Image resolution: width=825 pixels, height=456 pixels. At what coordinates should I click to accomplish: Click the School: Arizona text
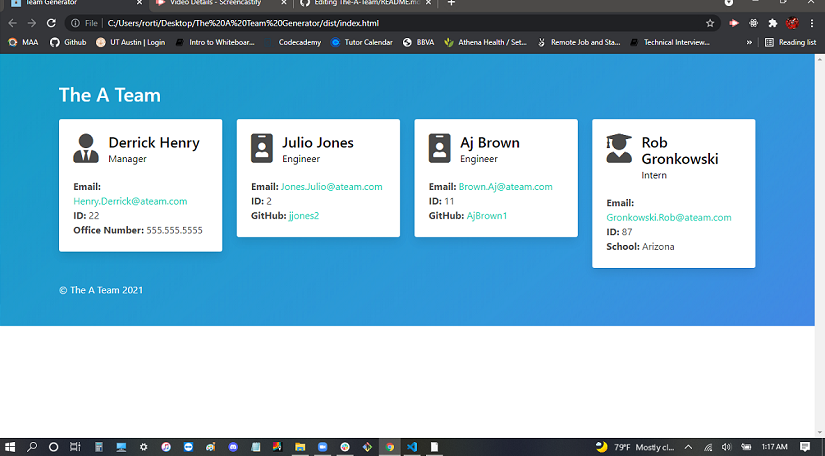(x=640, y=247)
